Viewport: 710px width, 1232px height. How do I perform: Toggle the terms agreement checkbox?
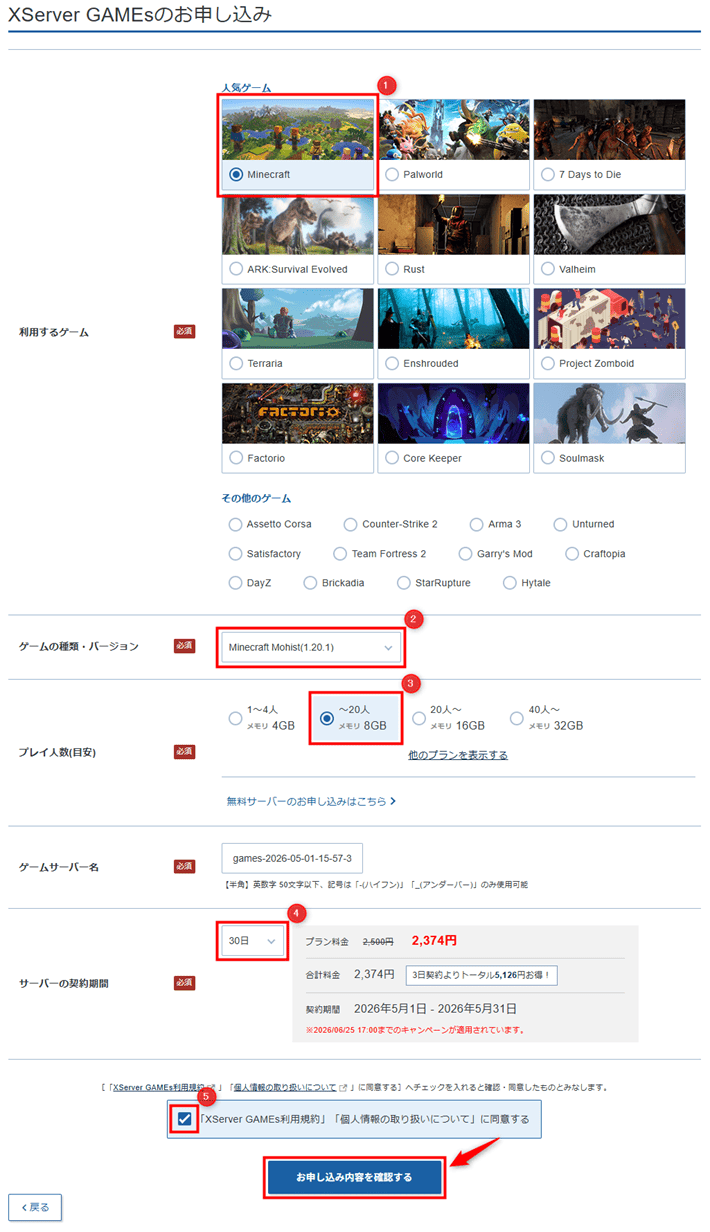tap(184, 1118)
